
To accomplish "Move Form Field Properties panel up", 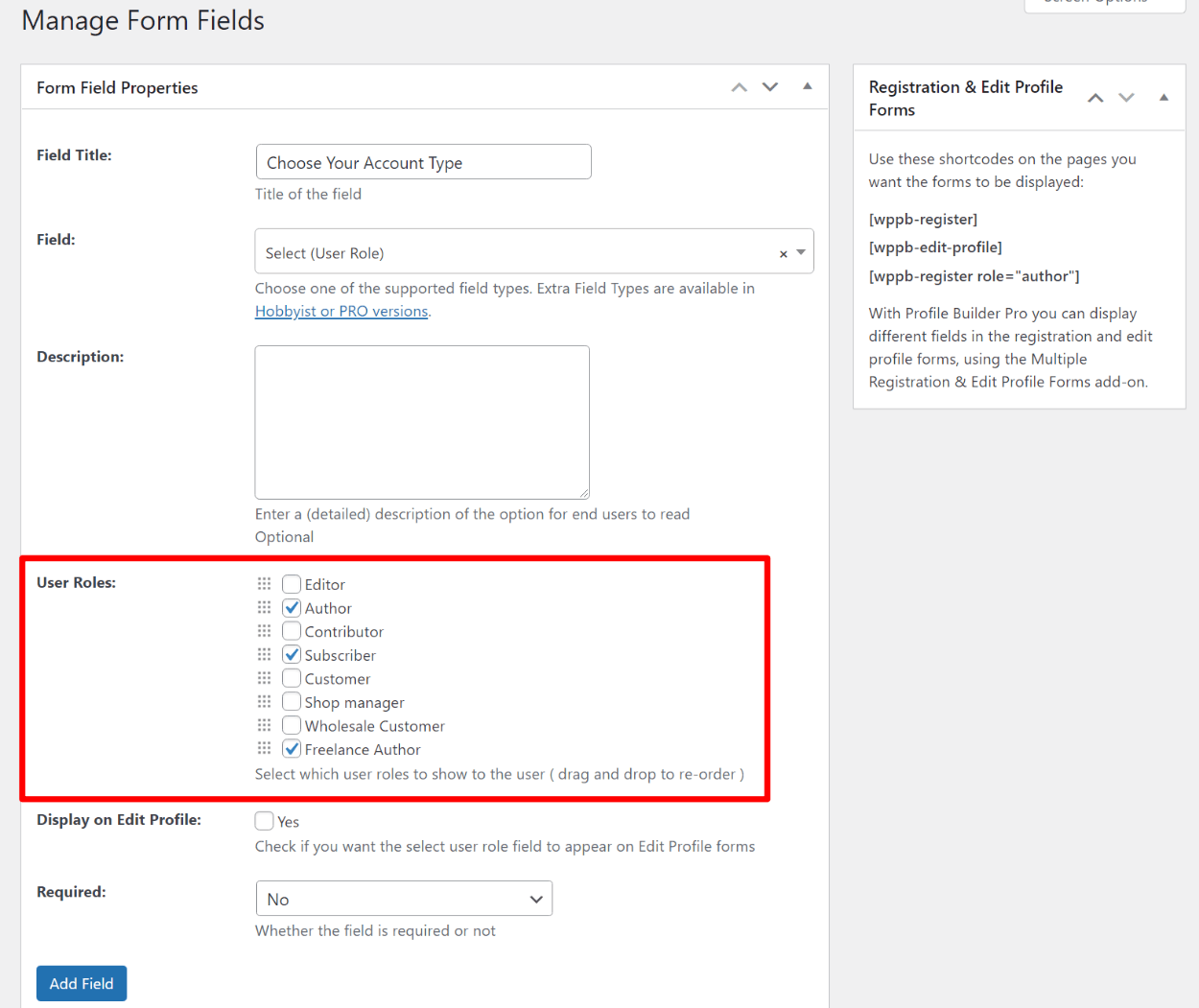I will tap(740, 87).
